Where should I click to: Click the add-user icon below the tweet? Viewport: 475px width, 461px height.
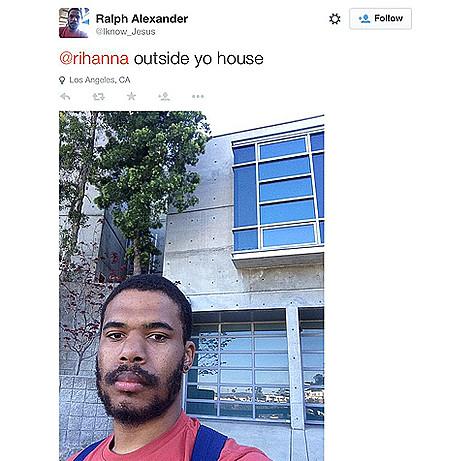pyautogui.click(x=164, y=97)
